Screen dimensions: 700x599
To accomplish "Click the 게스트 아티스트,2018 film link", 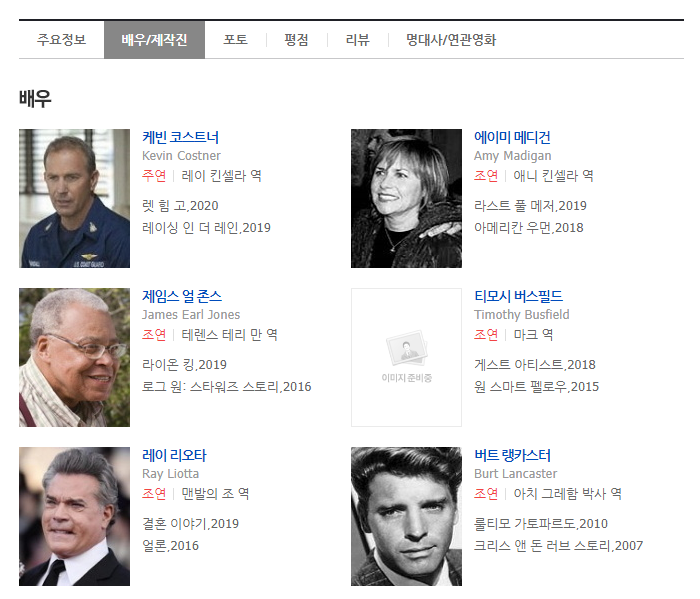I will click(534, 364).
